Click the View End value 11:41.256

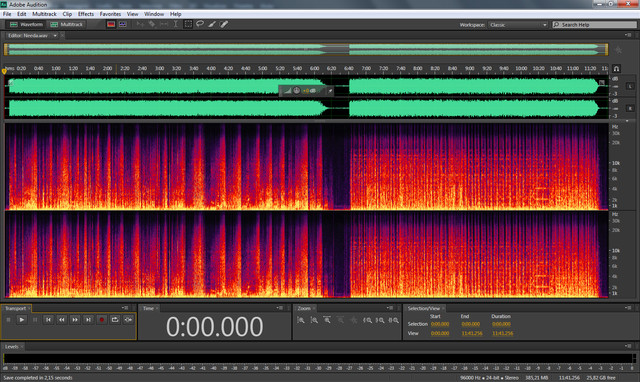pos(472,333)
